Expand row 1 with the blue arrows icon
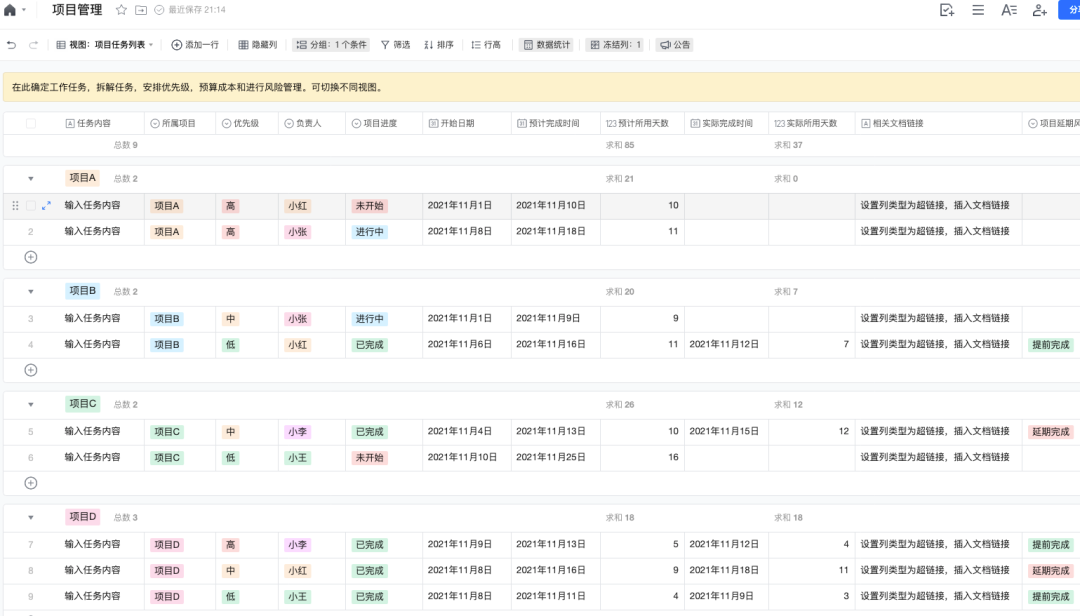1080x616 pixels. (x=46, y=206)
